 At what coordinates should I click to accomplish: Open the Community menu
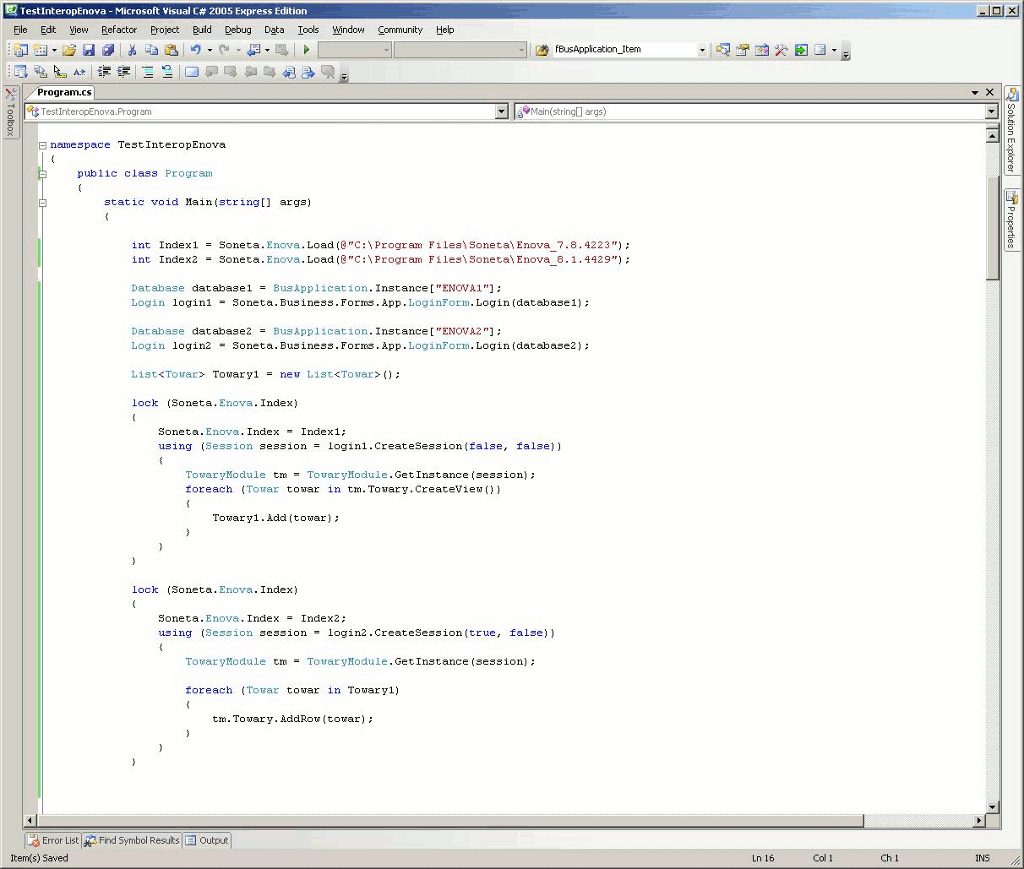pyautogui.click(x=400, y=29)
